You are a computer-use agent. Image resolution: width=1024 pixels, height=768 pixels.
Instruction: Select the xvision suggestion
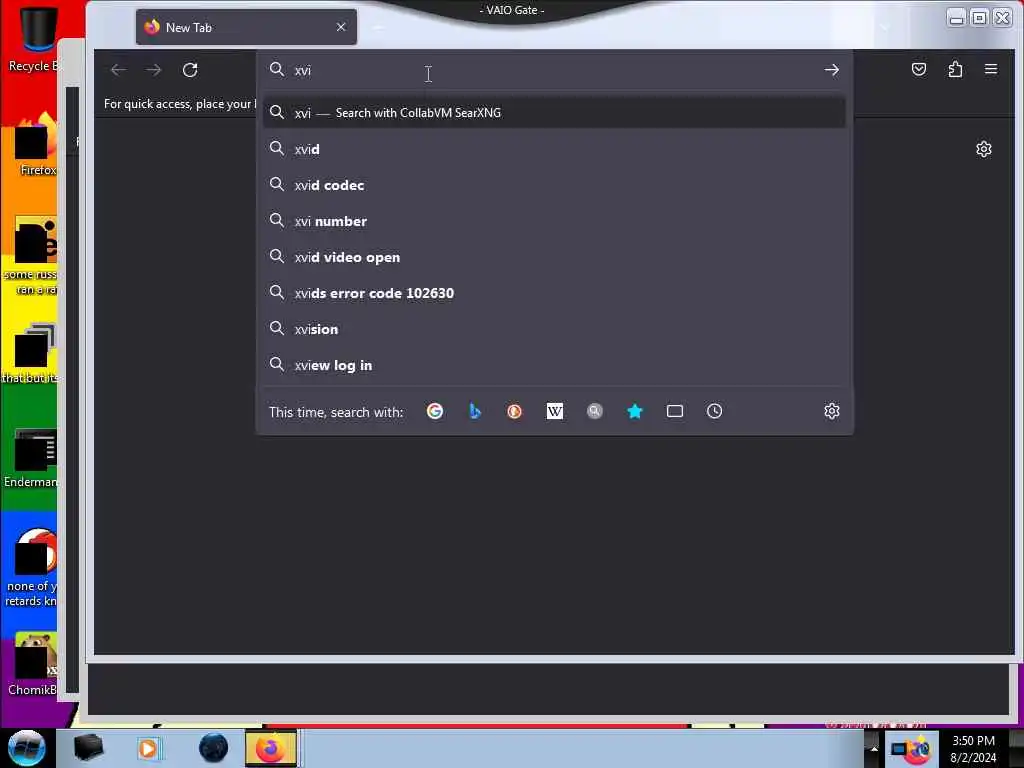pos(554,328)
